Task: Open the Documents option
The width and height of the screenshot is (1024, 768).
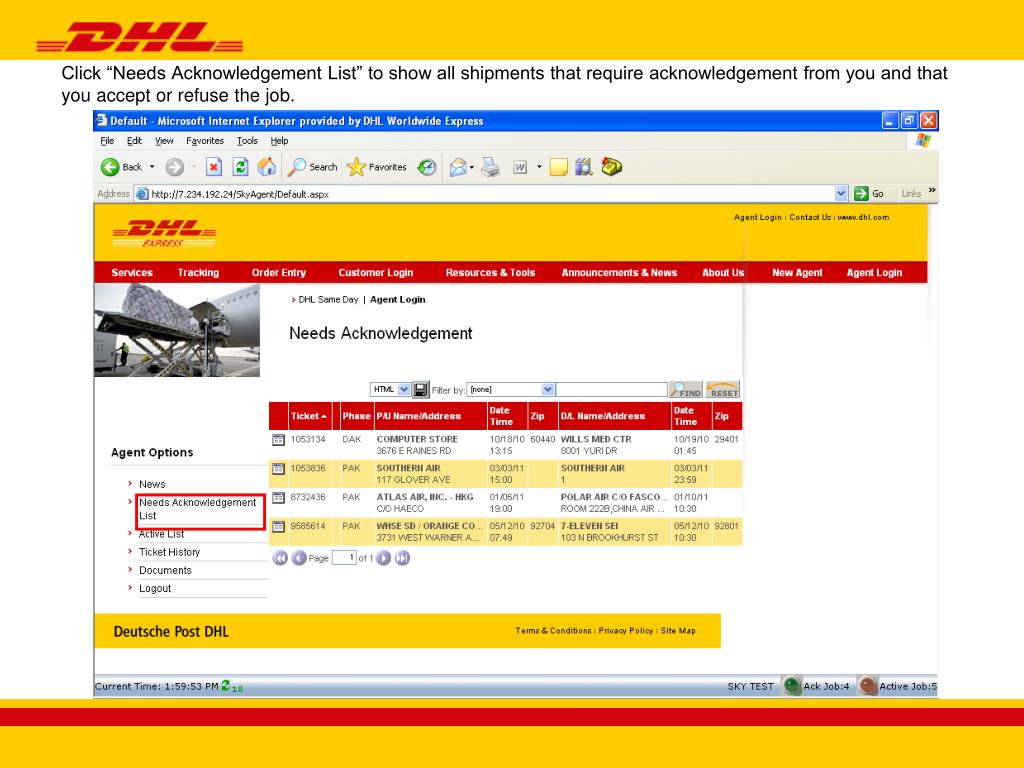Action: (165, 571)
